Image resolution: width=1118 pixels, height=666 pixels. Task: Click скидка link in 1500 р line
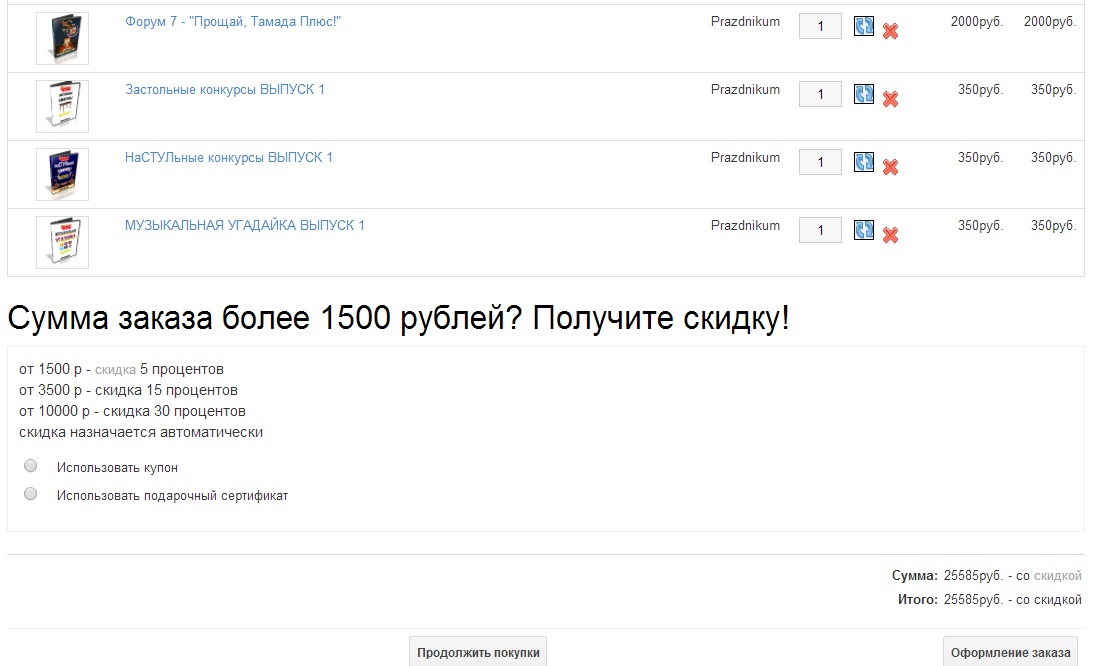pyautogui.click(x=116, y=369)
